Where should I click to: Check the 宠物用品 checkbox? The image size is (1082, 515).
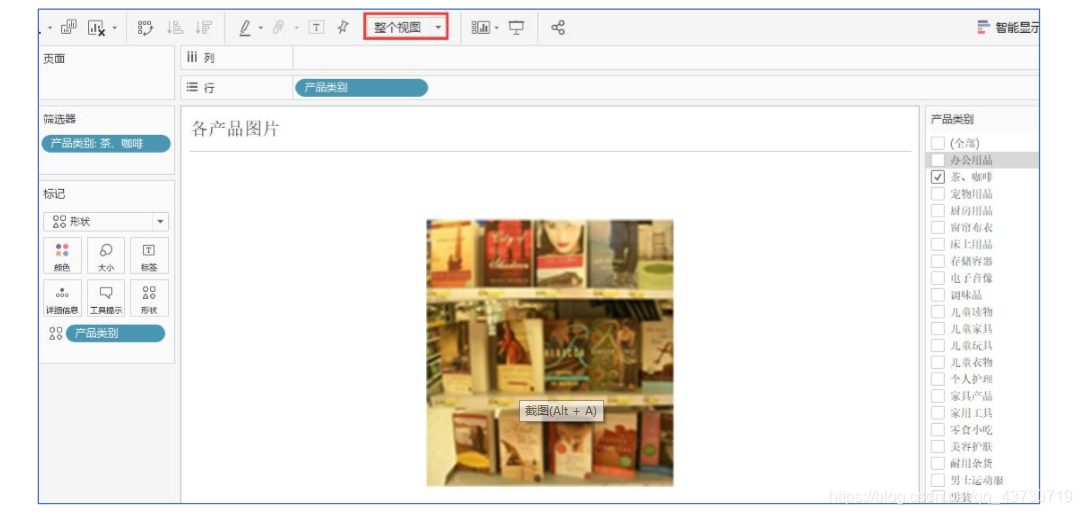click(938, 193)
